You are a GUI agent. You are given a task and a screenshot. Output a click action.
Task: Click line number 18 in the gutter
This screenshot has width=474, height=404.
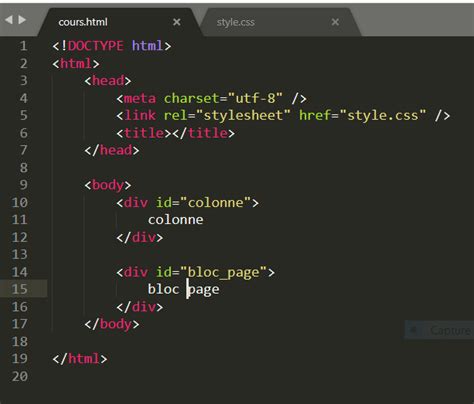pyautogui.click(x=20, y=342)
